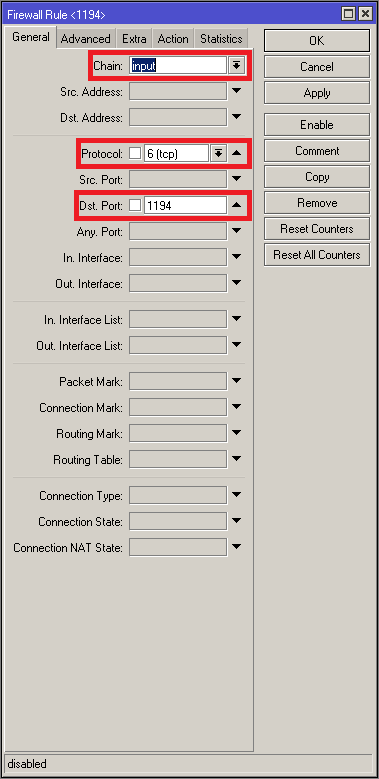Image resolution: width=379 pixels, height=779 pixels.
Task: Expand the Dst. Address field
Action: (x=236, y=117)
